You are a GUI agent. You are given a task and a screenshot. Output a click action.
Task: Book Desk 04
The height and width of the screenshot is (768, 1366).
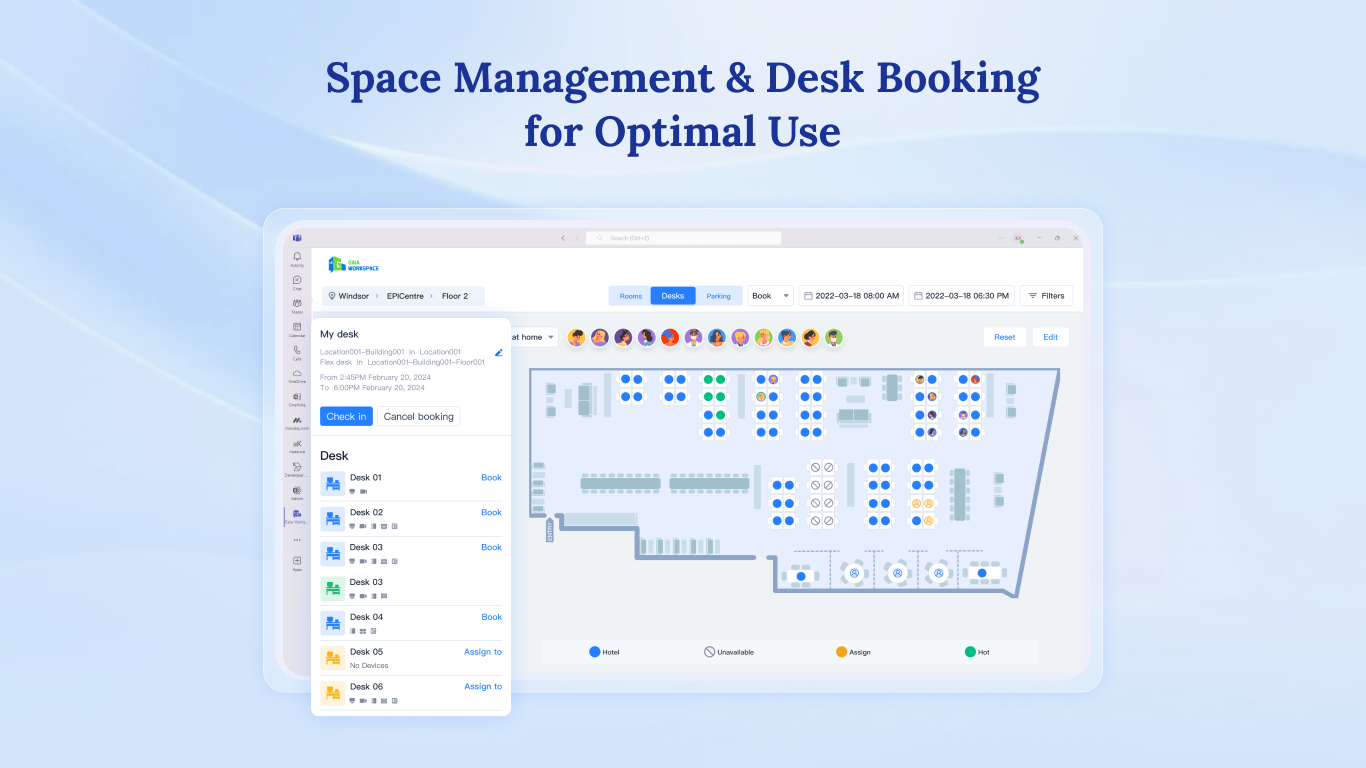(x=491, y=617)
